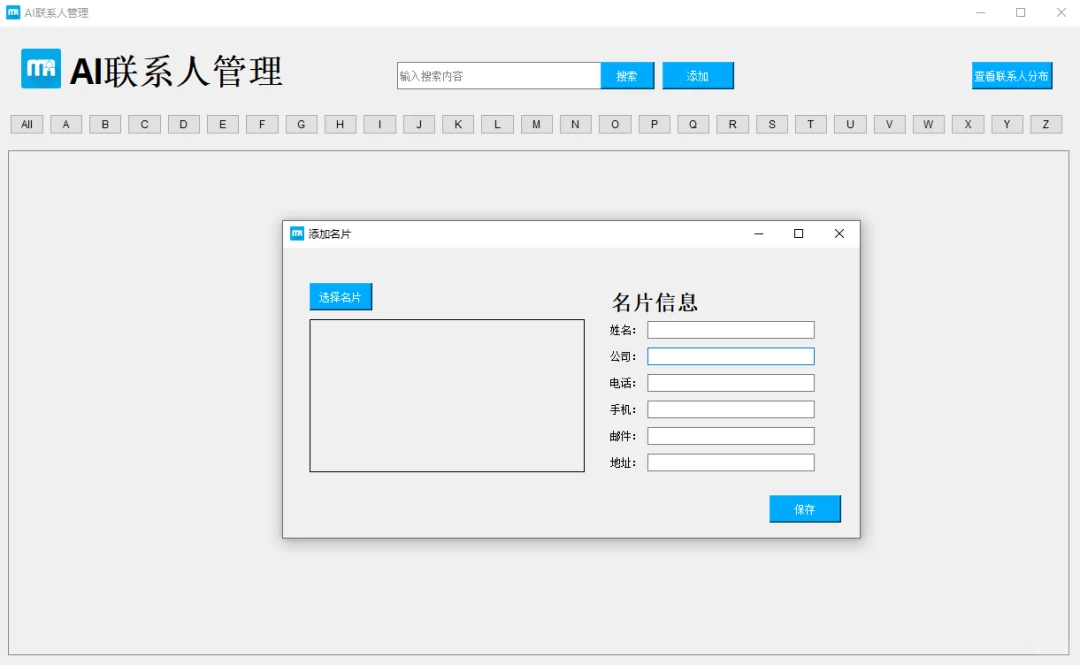This screenshot has width=1080, height=665.
Task: Select the letter Q filter
Action: (x=693, y=124)
